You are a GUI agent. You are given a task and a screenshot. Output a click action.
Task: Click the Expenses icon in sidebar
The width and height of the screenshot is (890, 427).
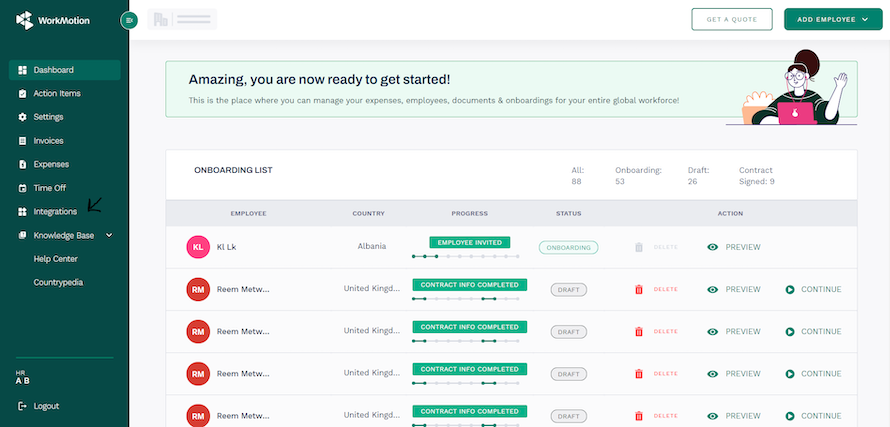tap(23, 164)
